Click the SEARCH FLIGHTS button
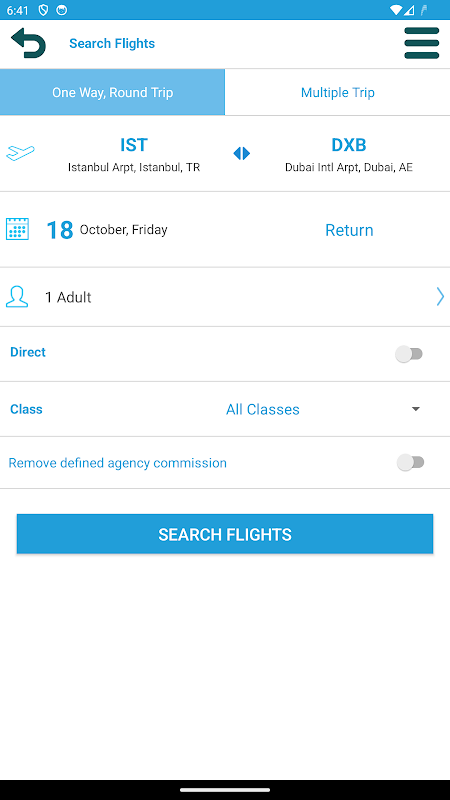Image resolution: width=450 pixels, height=800 pixels. click(x=225, y=534)
